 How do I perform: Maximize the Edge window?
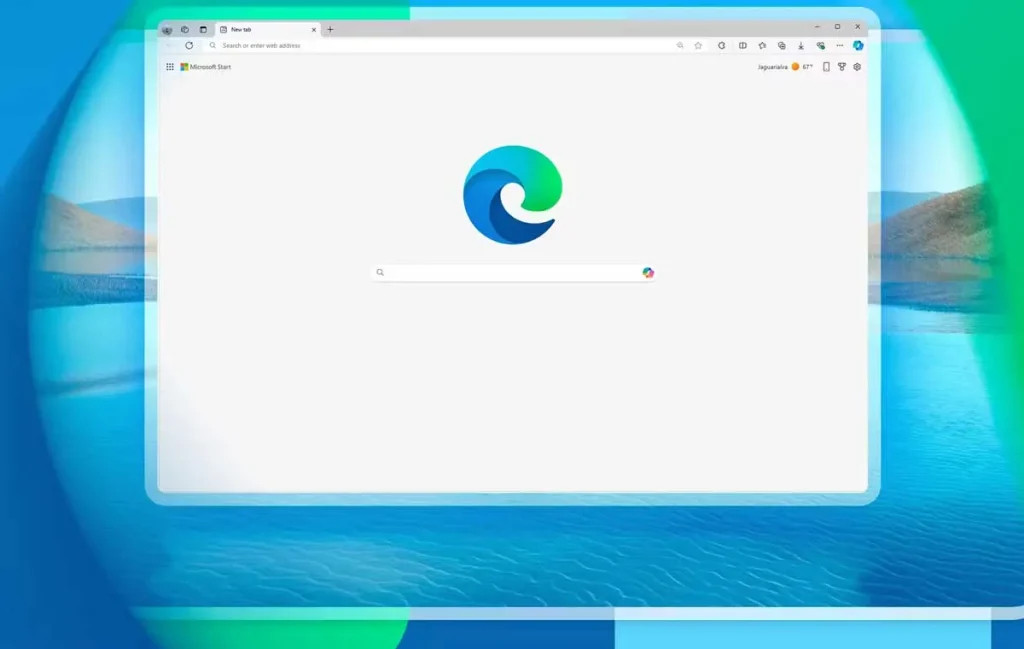point(837,27)
